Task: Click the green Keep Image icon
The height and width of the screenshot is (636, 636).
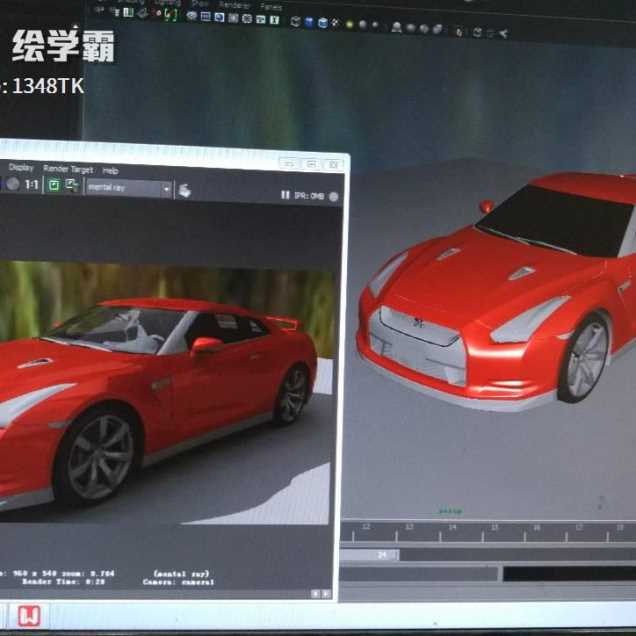Action: 54,185
